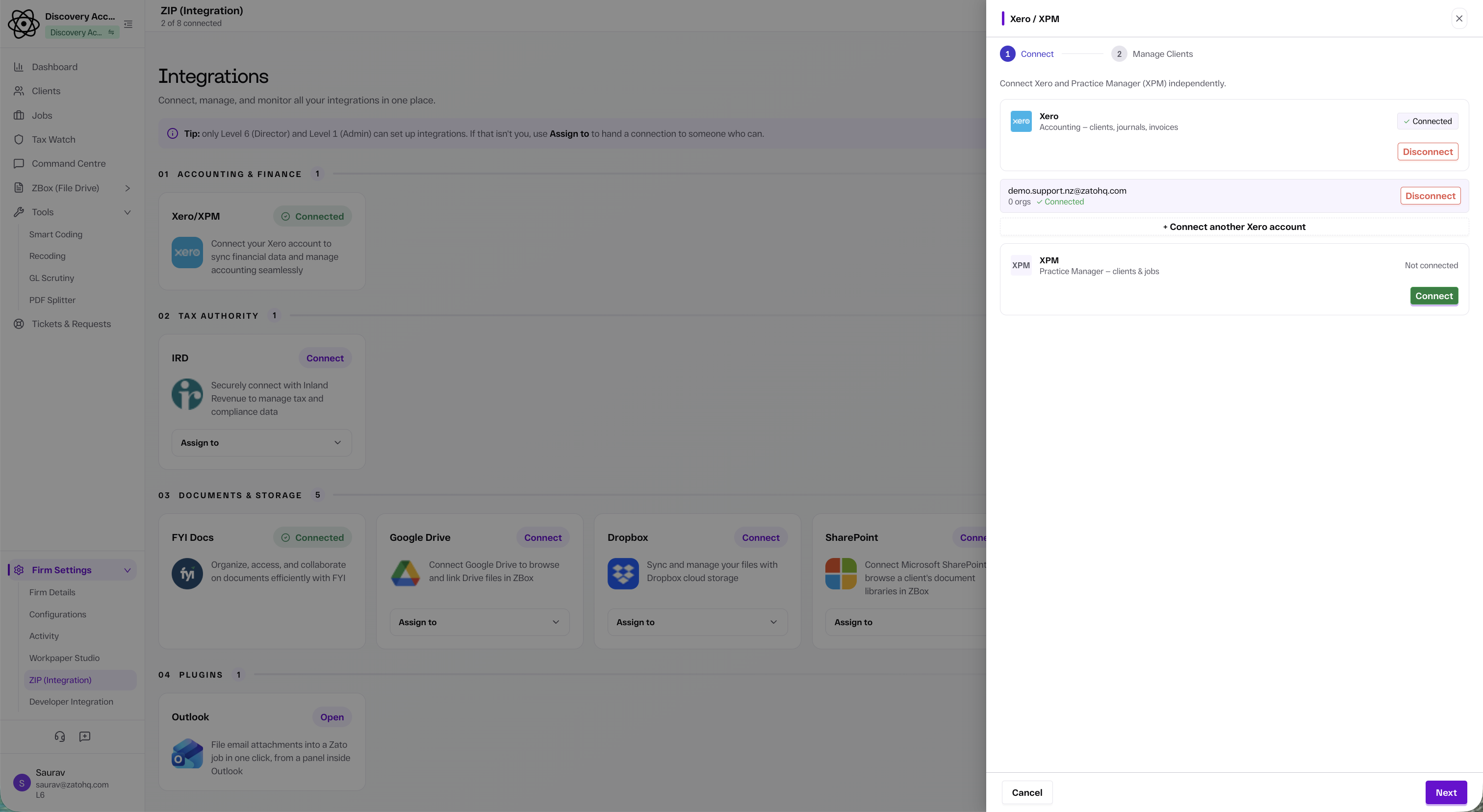
Task: Connect XPM Practice Manager
Action: point(1433,296)
